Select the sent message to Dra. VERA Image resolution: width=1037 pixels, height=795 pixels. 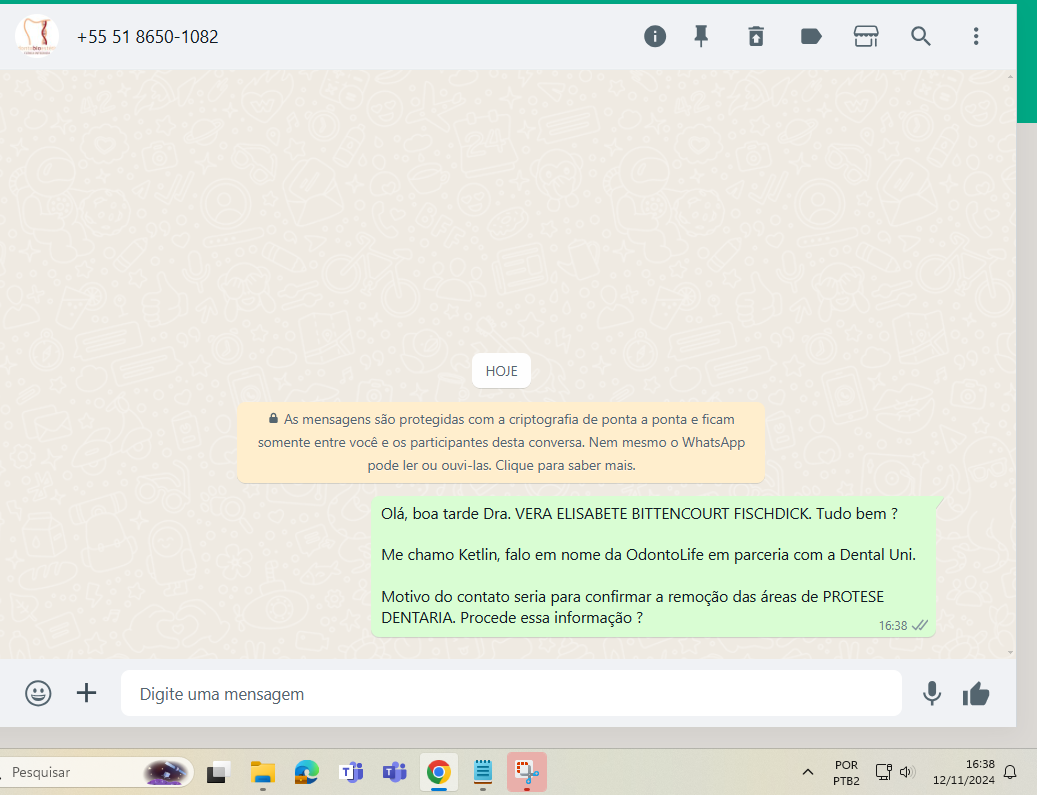(x=653, y=566)
